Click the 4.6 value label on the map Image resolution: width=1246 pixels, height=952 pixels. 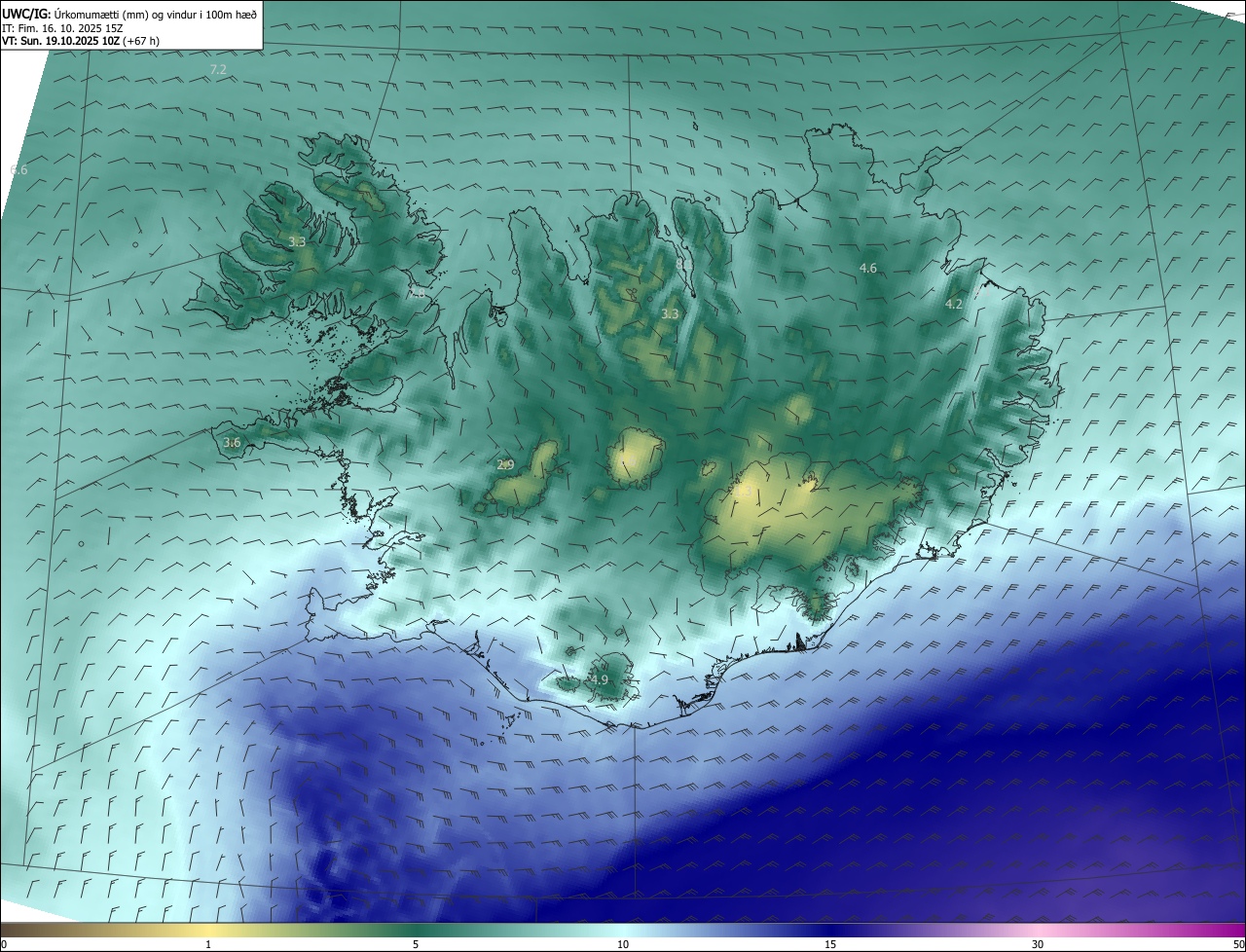click(868, 268)
